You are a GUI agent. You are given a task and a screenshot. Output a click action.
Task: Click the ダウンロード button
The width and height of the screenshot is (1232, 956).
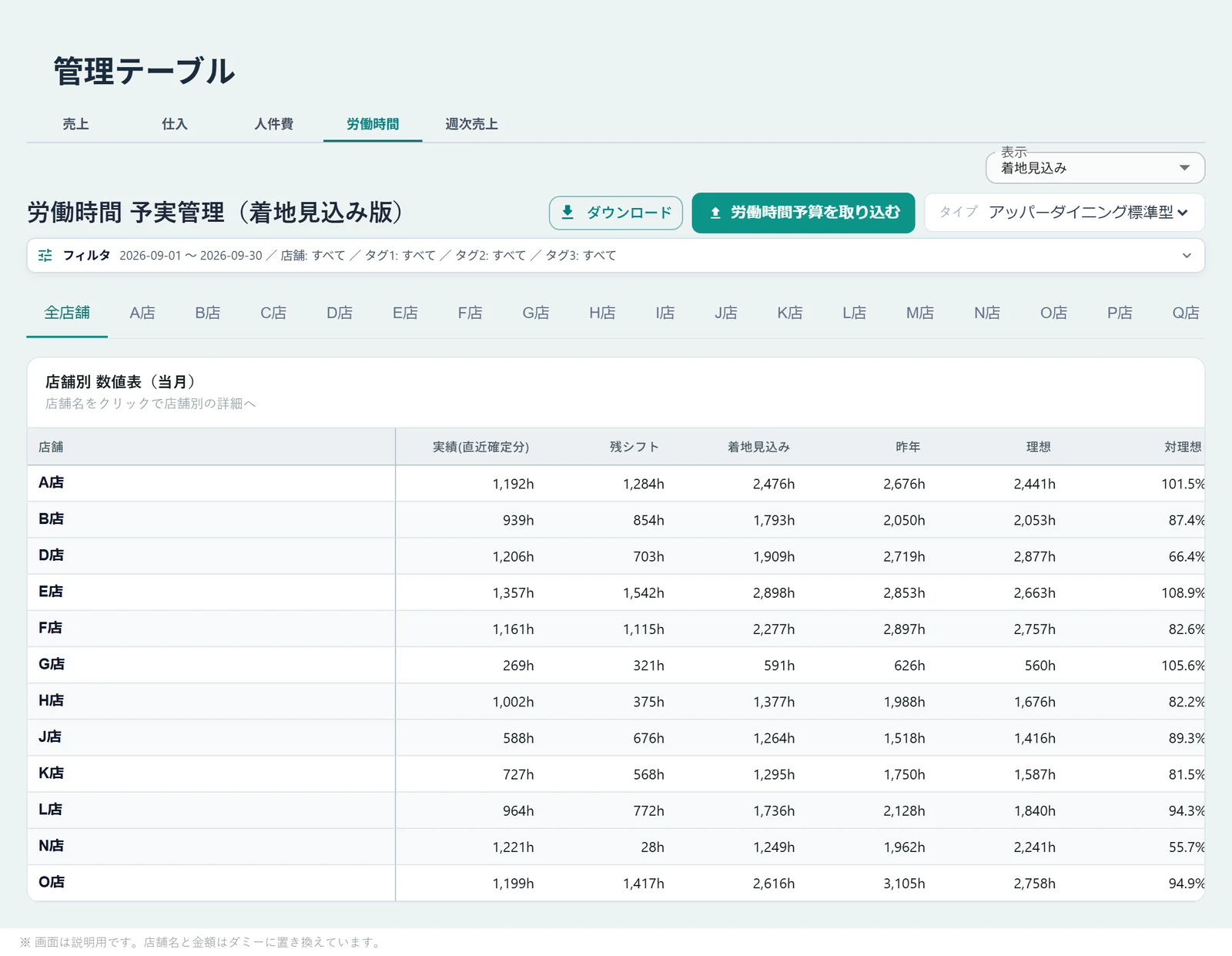[x=616, y=213]
